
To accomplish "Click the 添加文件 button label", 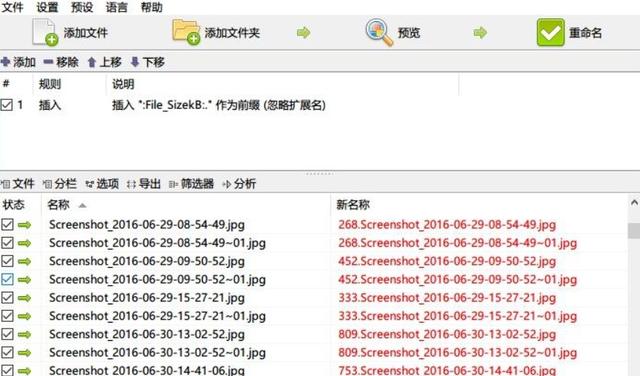I will (86, 33).
